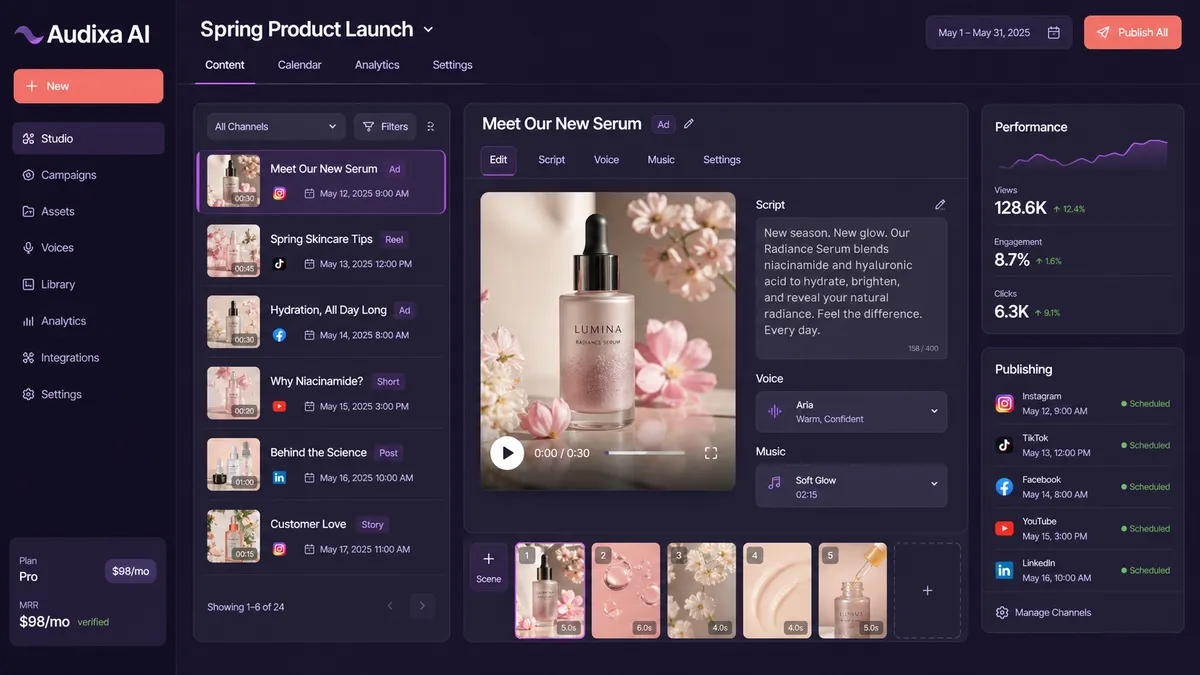Click the empty add-scene placeholder tile

pyautogui.click(x=927, y=590)
